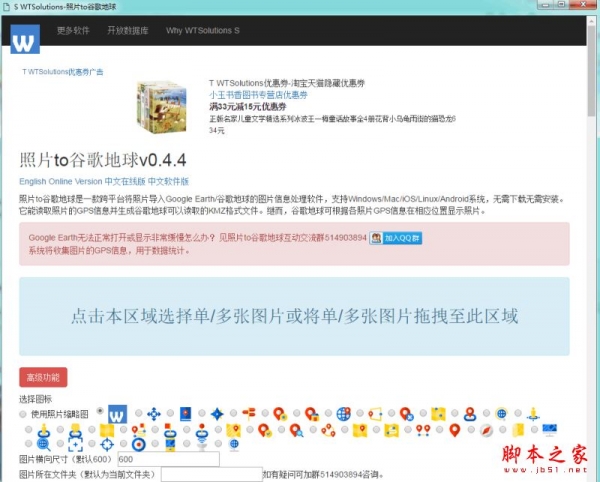Viewport: 600px width, 482px height.
Task: Pick the blue crosshair target icon
Action: point(107,445)
